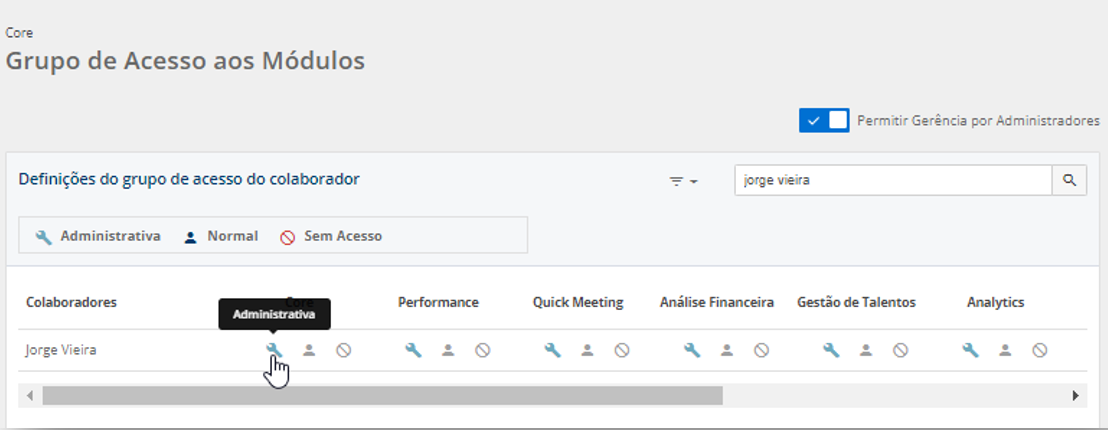
Task: Click the Colaboradores column header
Action: [x=72, y=302]
